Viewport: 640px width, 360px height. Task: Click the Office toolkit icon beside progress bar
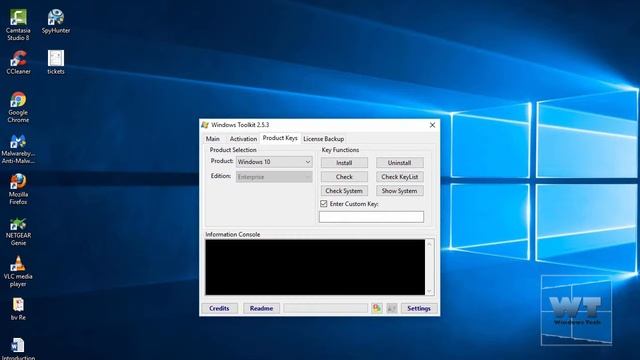[x=377, y=308]
